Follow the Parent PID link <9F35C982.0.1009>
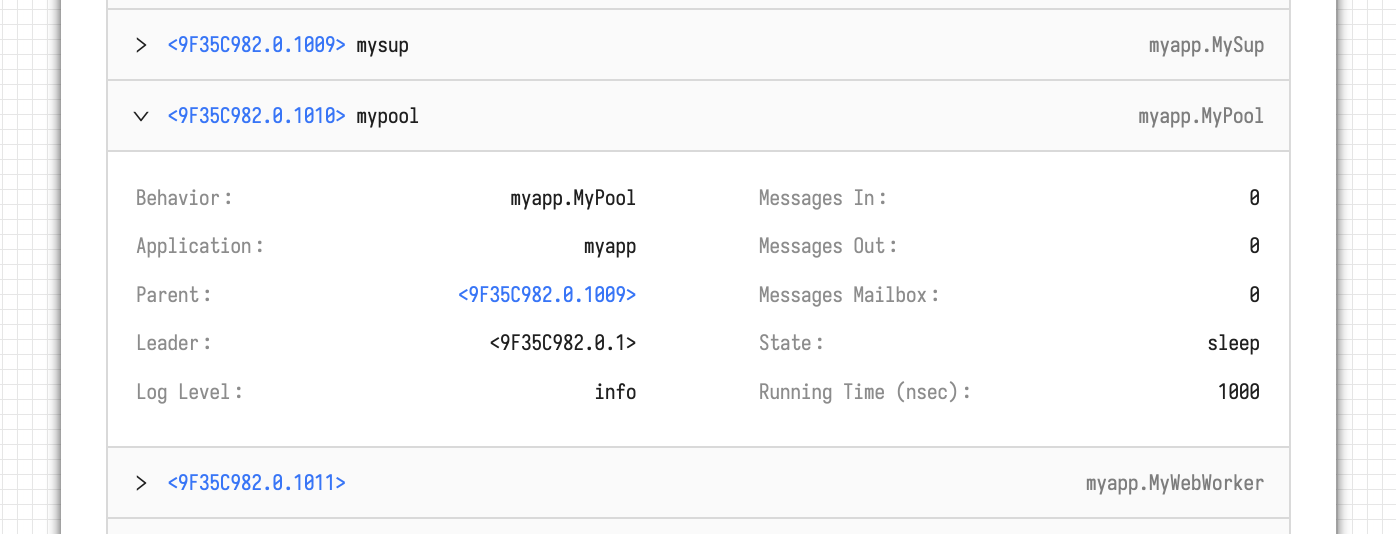Screen dimensions: 1396x534 pos(547,295)
